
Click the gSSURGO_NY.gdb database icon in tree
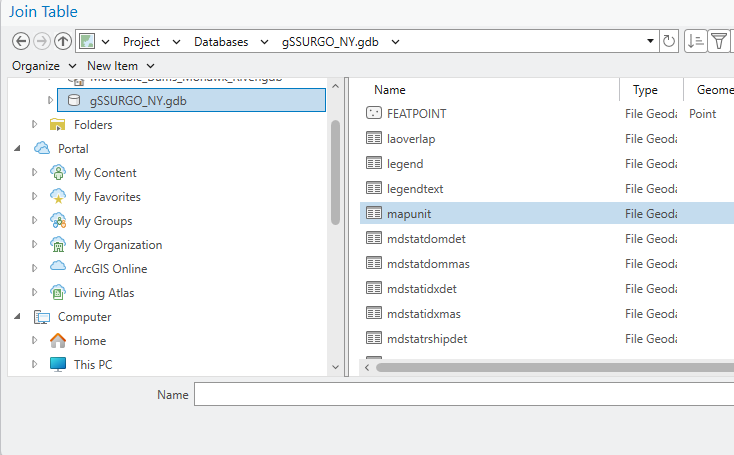coord(74,100)
